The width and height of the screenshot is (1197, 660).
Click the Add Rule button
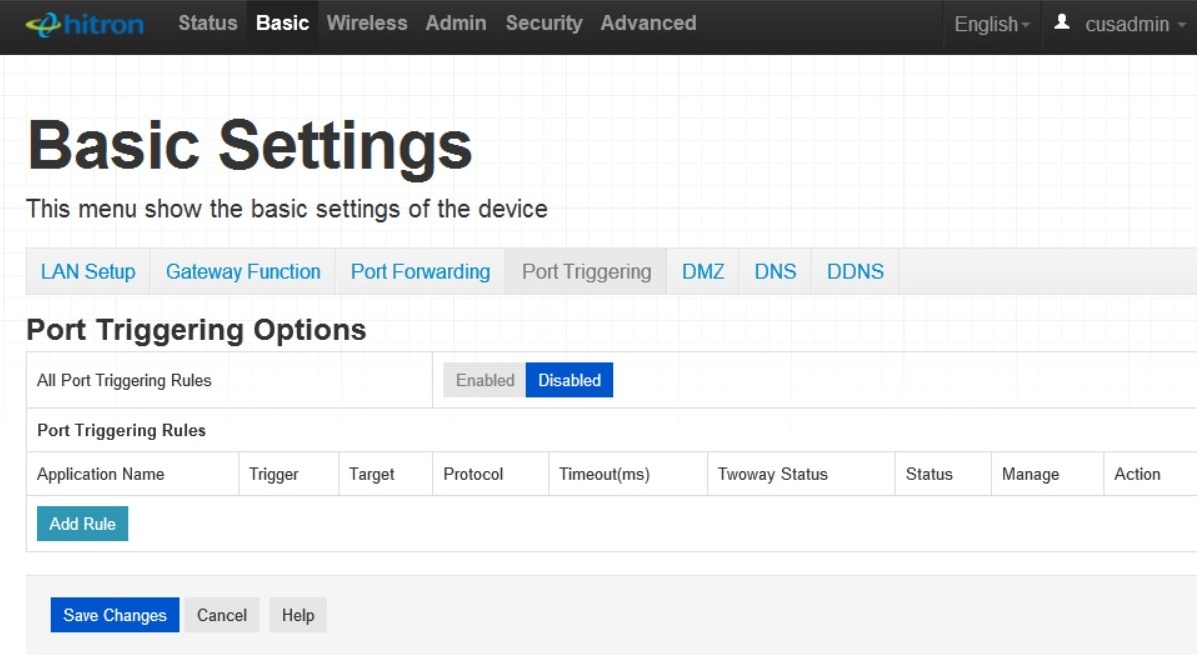82,524
